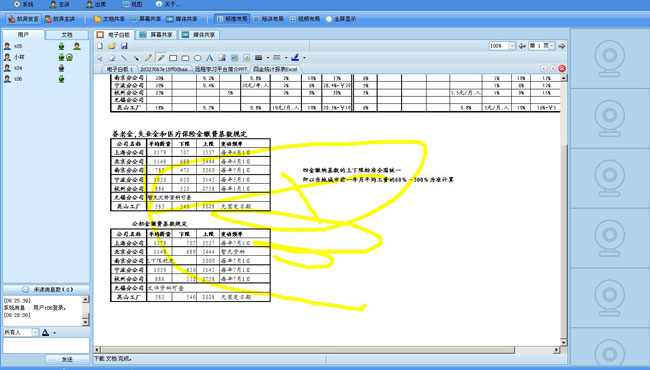Pick the rectangle drawing tool
The image size is (650, 370).
[173, 58]
